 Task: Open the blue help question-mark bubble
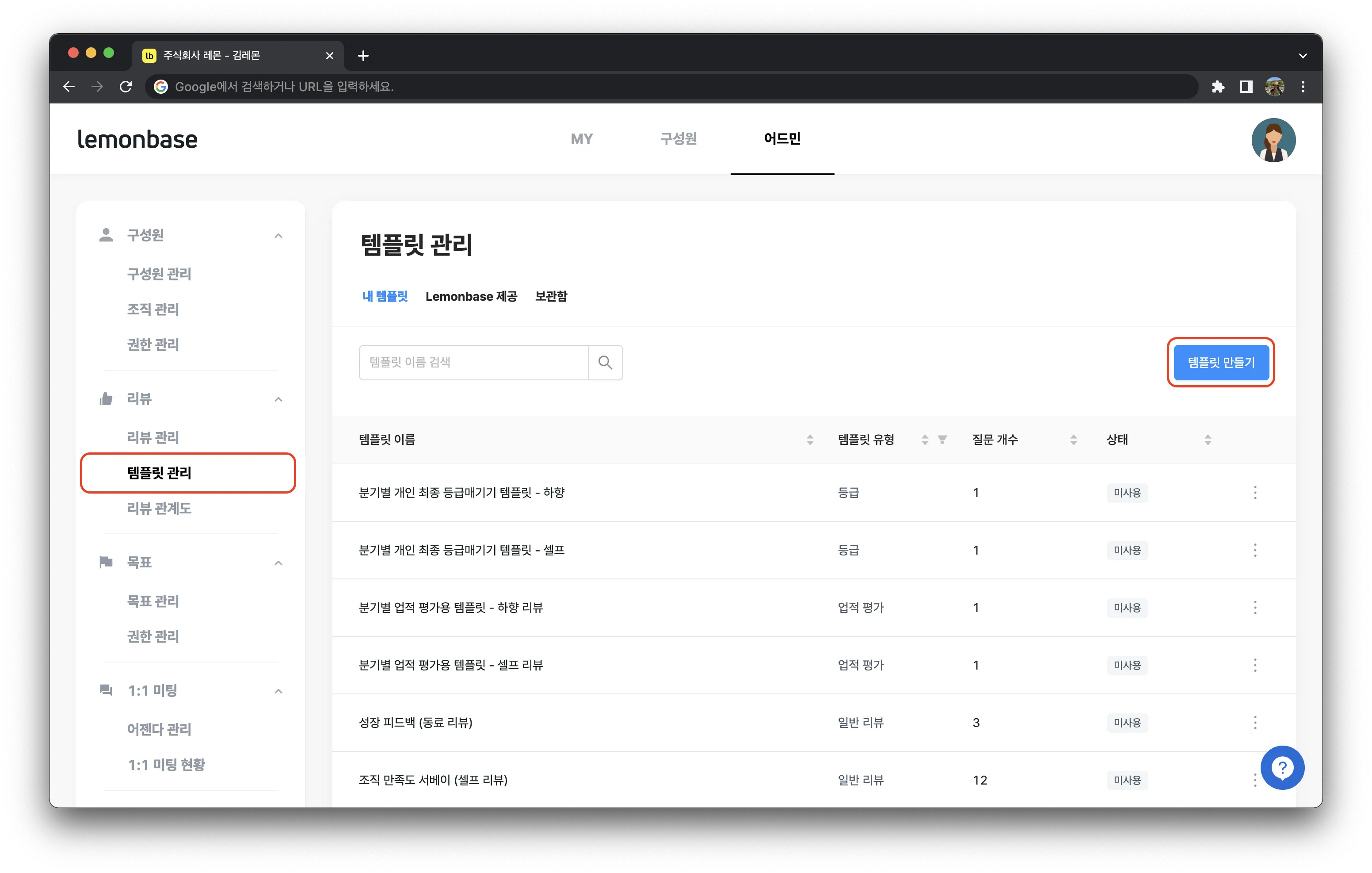point(1282,767)
